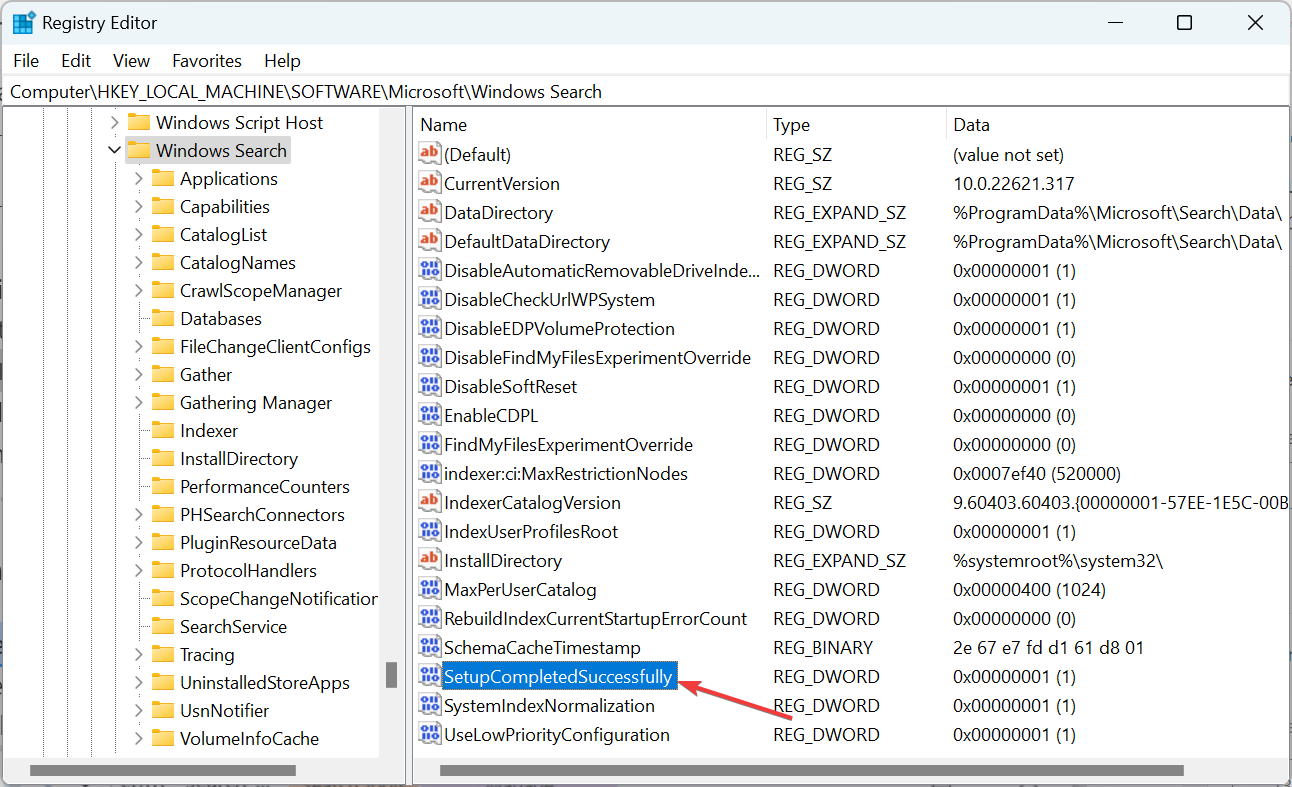Click the Databases folder icon
1292x787 pixels.
(x=163, y=318)
